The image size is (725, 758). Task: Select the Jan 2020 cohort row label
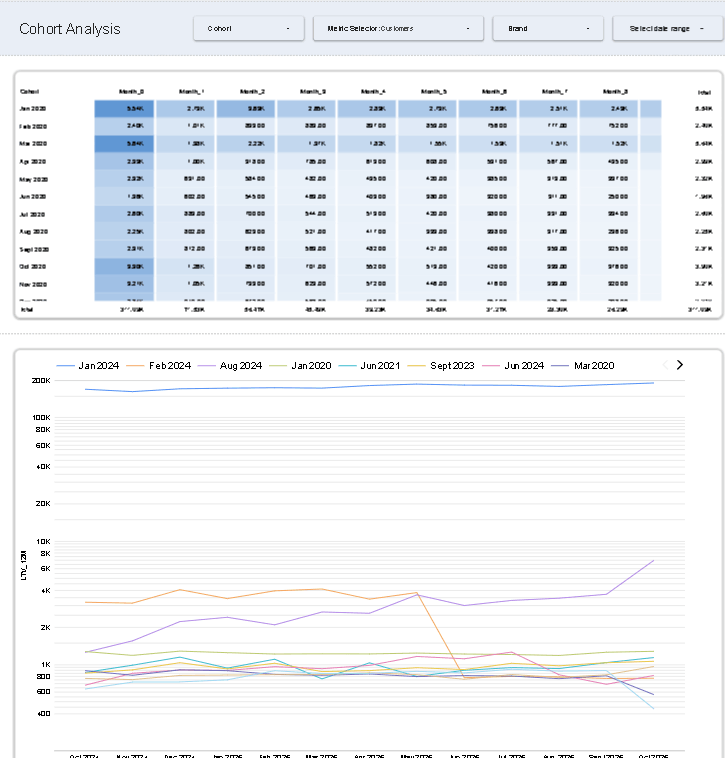coord(33,109)
